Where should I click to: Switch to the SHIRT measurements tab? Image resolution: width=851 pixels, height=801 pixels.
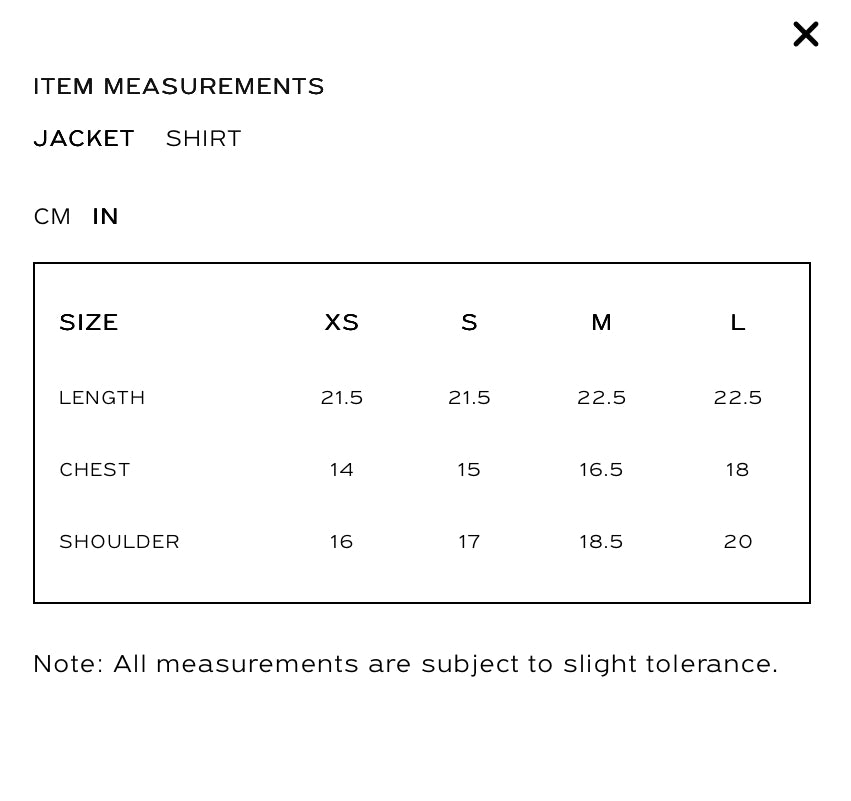pos(204,138)
